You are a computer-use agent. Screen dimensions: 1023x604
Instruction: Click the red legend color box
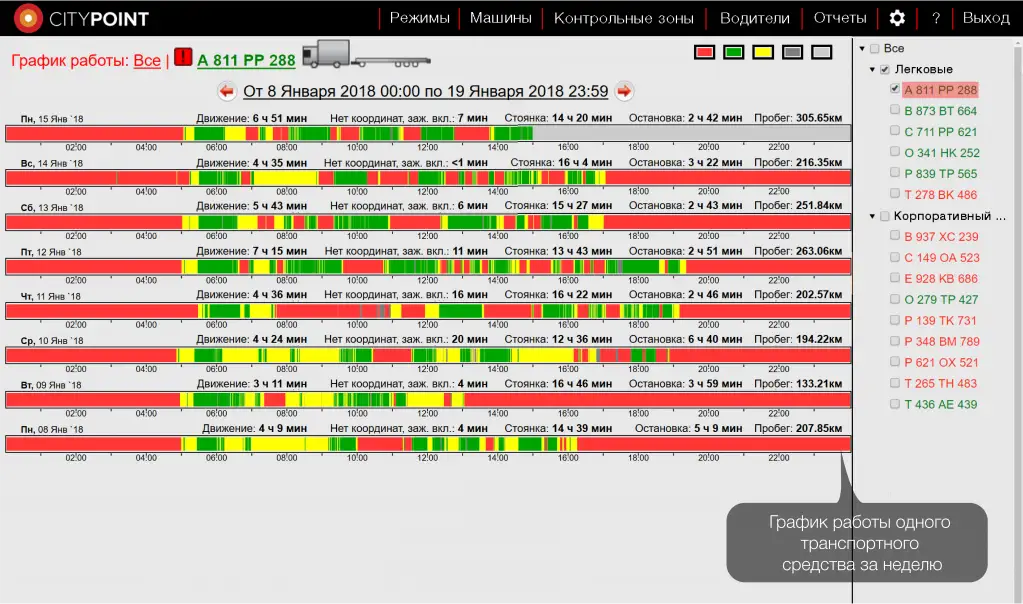click(x=705, y=52)
